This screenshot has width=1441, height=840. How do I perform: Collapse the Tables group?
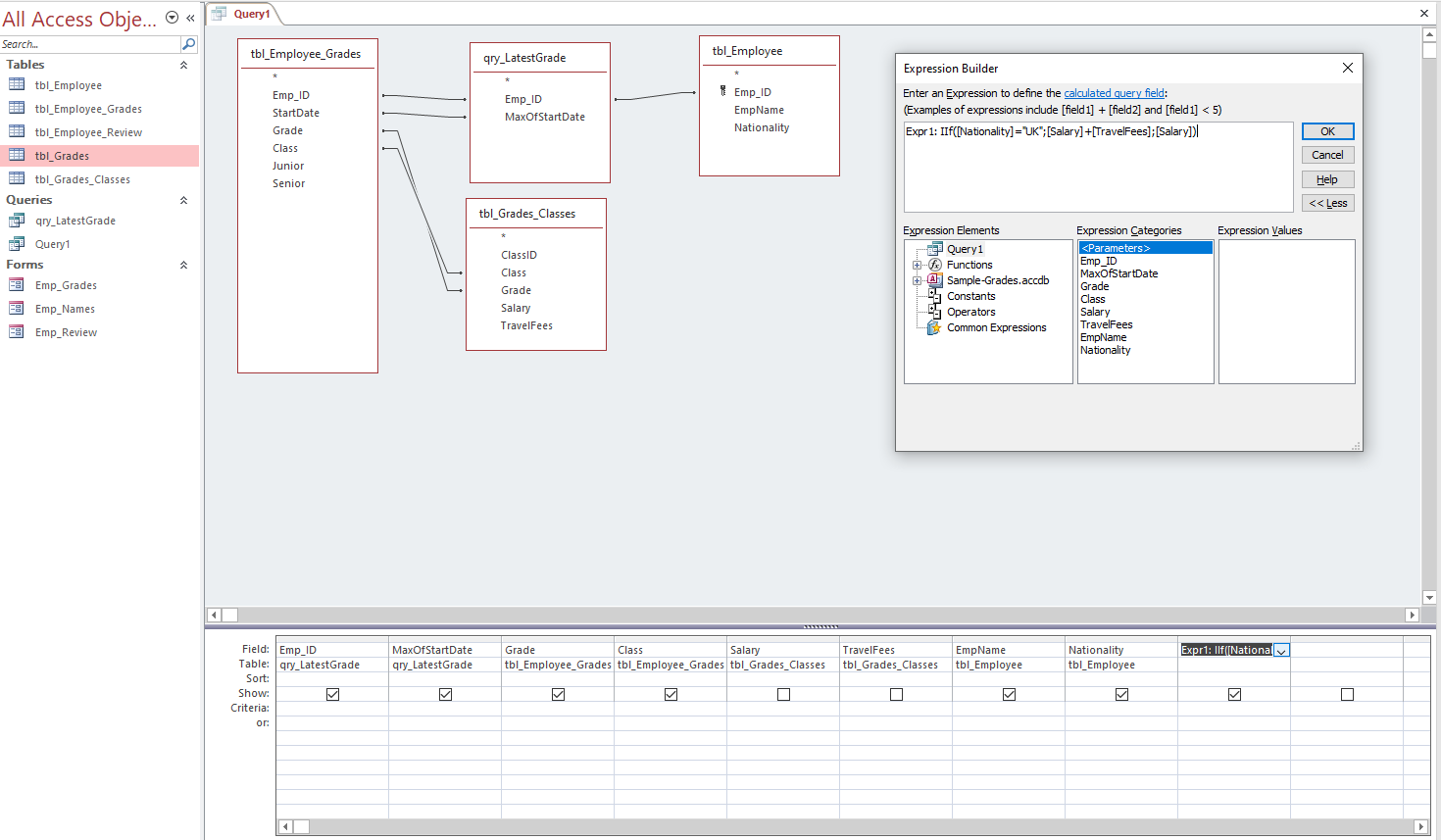pyautogui.click(x=183, y=65)
